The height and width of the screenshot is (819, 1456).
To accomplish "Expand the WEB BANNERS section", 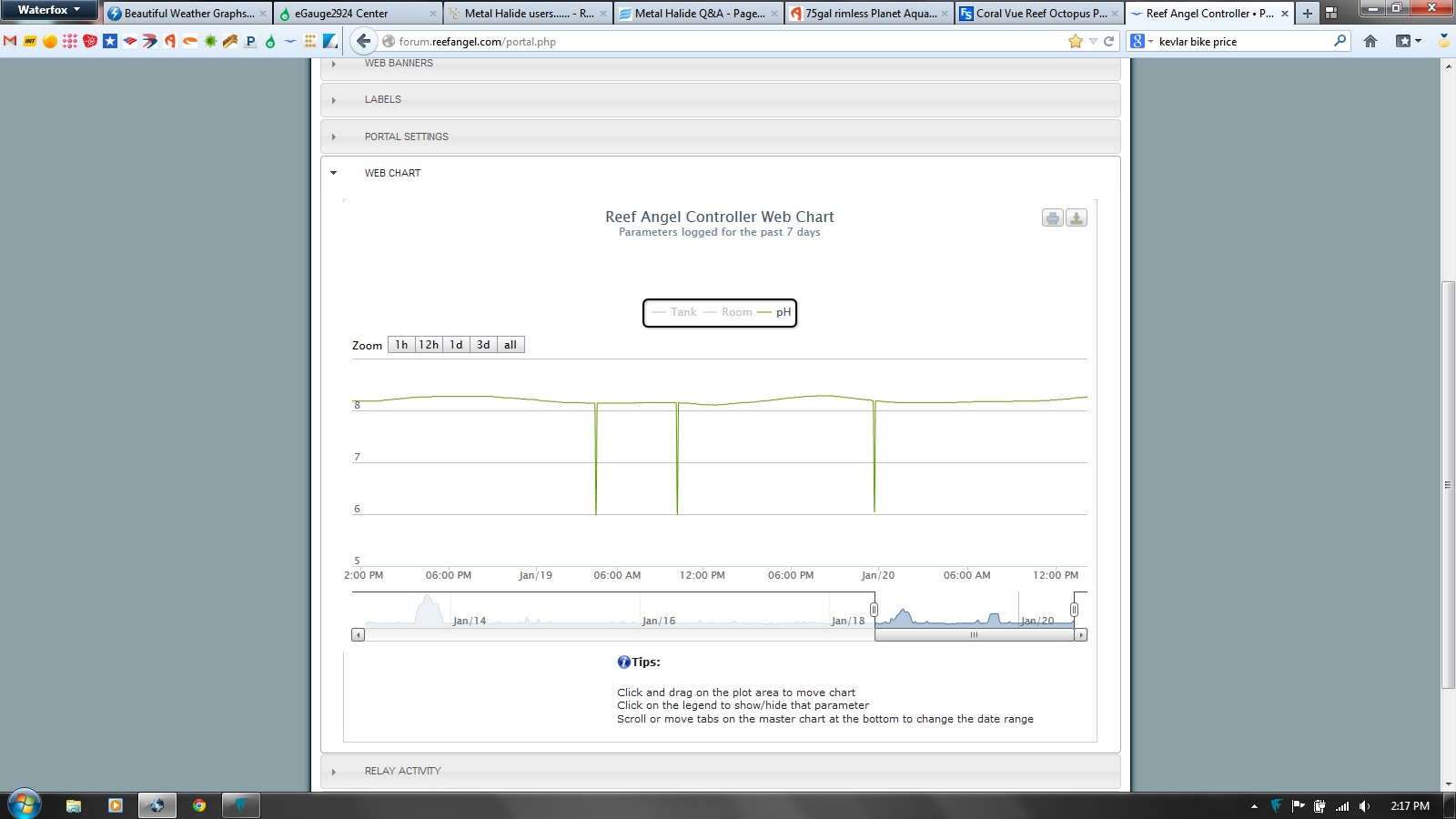I will [720, 64].
